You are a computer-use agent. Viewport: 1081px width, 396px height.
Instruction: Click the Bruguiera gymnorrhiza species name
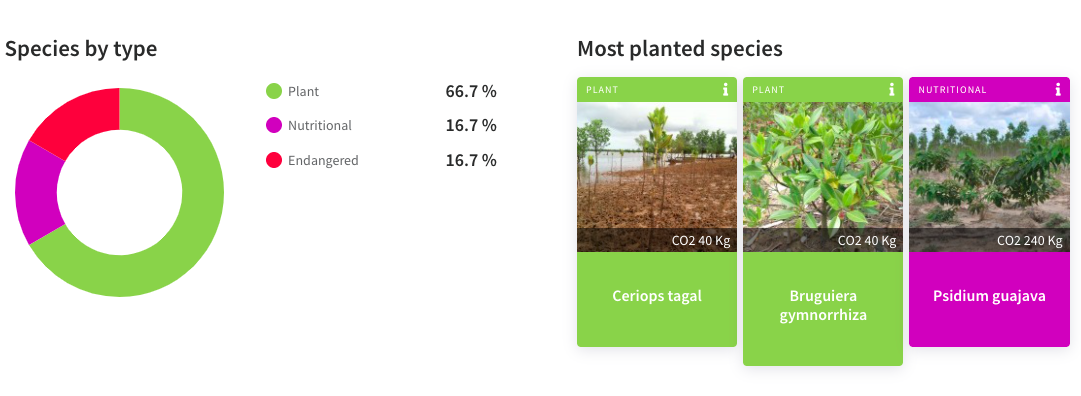pos(823,306)
